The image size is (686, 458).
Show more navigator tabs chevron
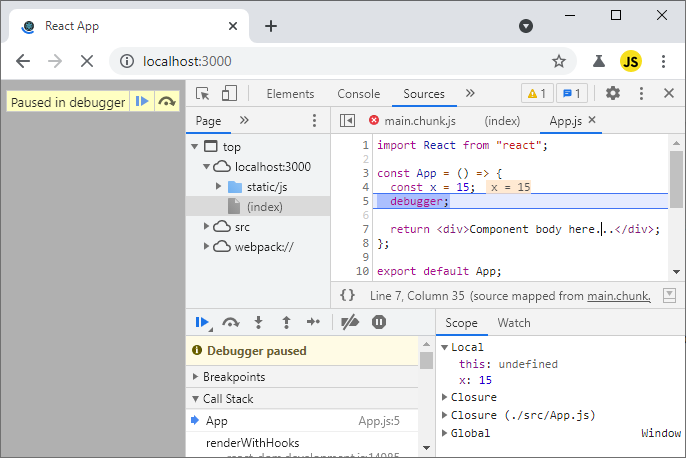coord(244,120)
